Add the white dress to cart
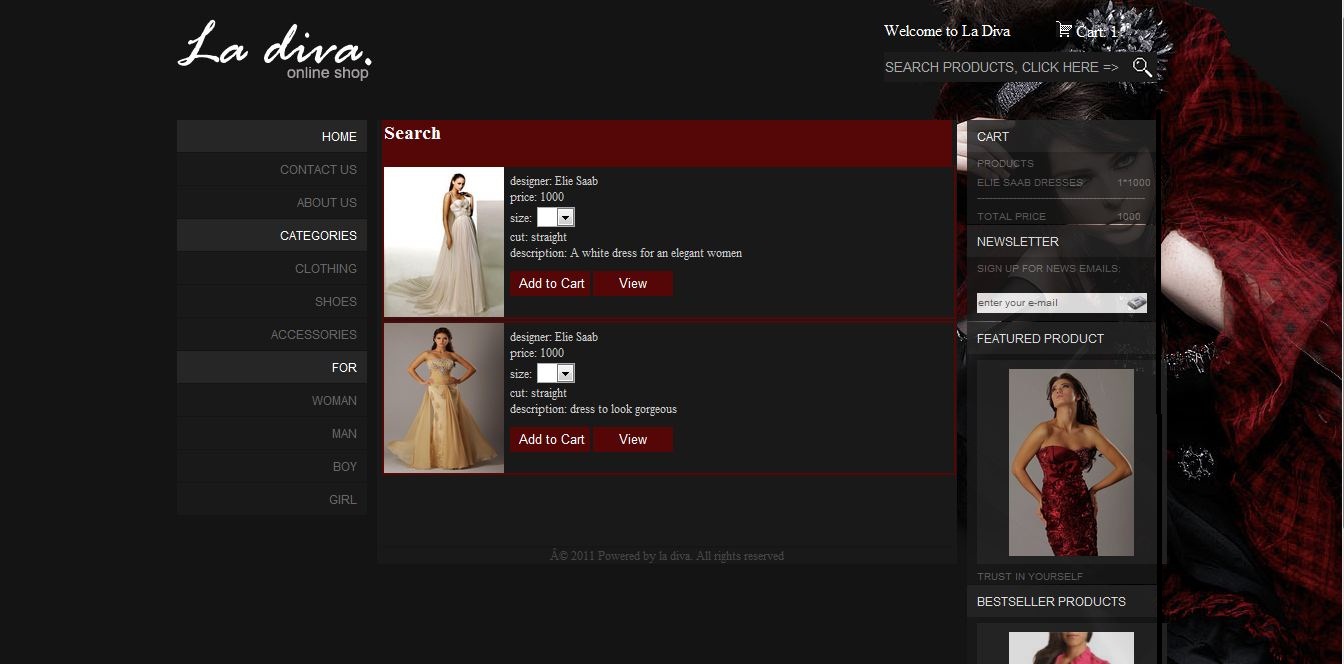 [x=551, y=283]
